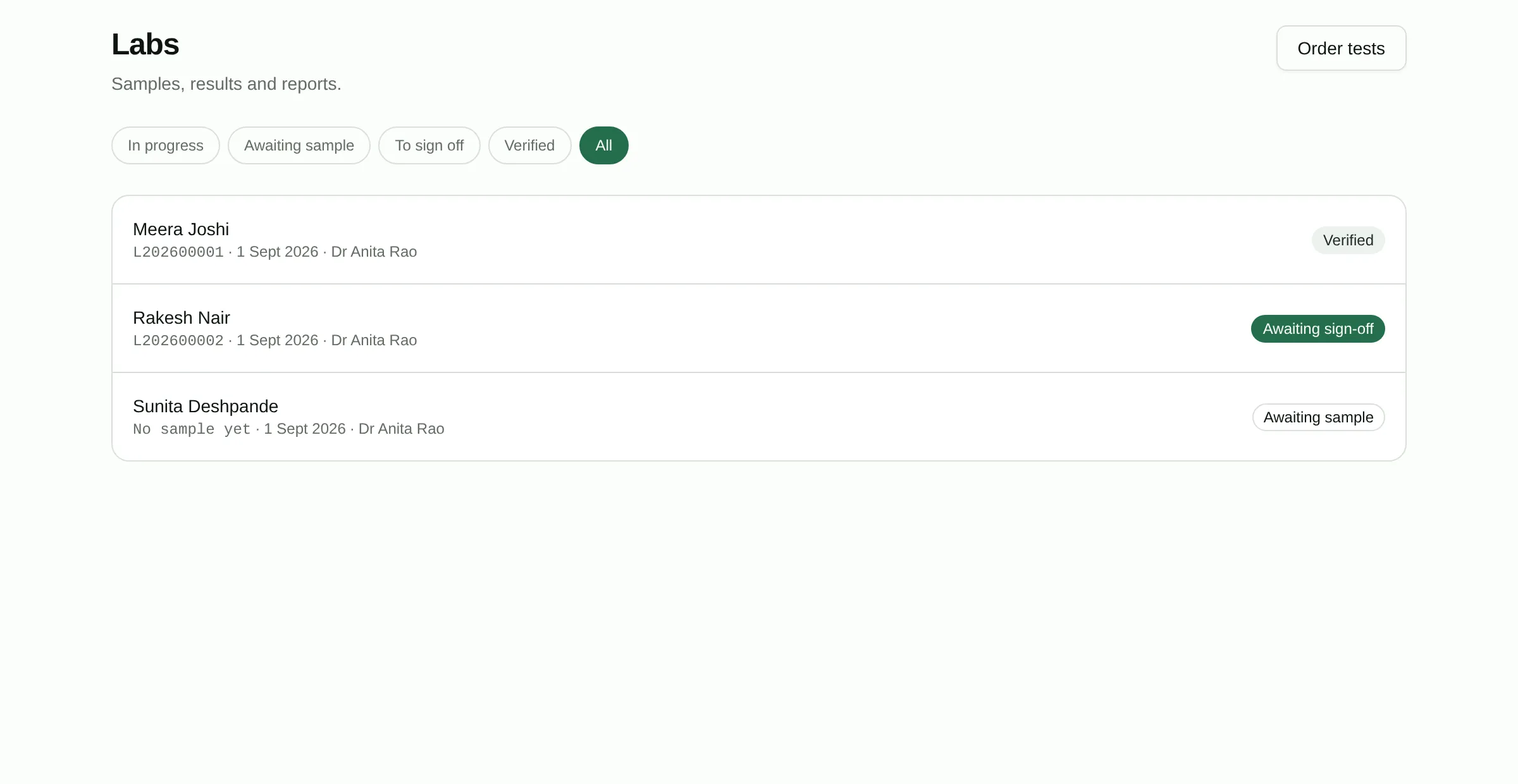Select the All filter chip

pos(604,145)
